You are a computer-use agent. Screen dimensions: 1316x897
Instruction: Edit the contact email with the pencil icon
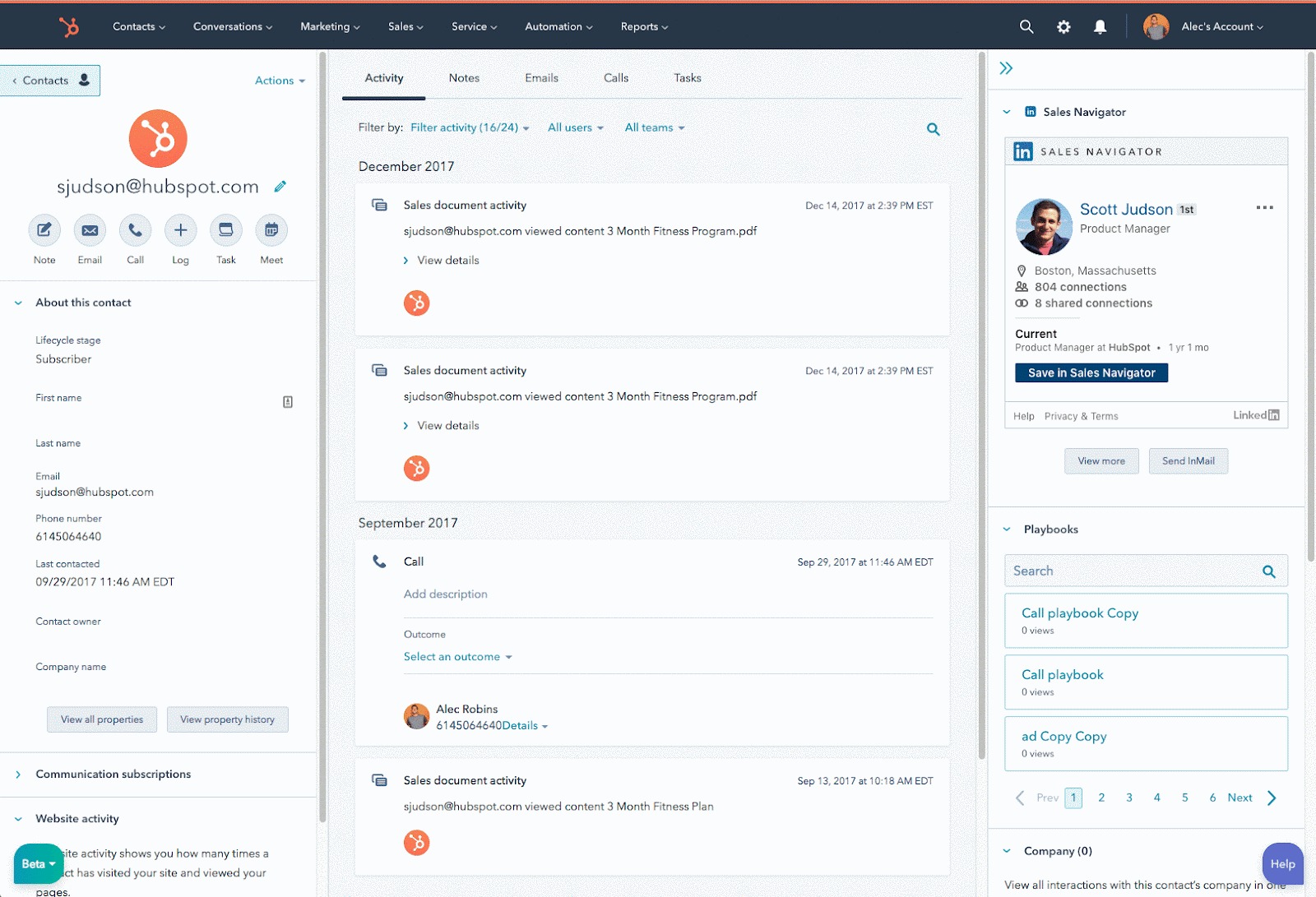(x=280, y=187)
